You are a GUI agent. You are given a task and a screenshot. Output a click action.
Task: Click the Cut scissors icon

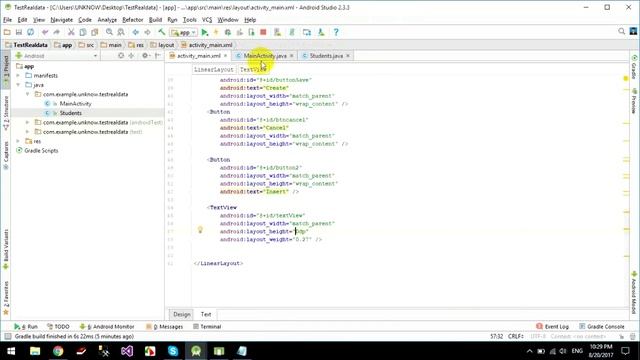(71, 32)
